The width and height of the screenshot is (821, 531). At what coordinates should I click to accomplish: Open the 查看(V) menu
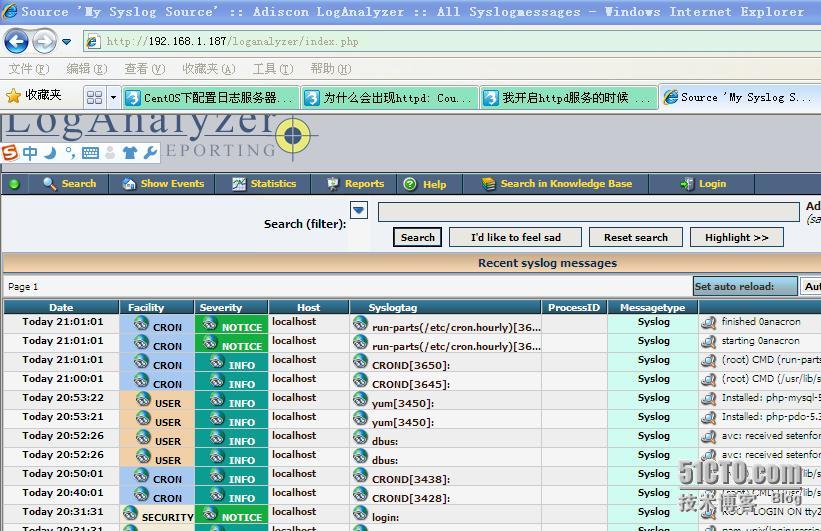145,69
